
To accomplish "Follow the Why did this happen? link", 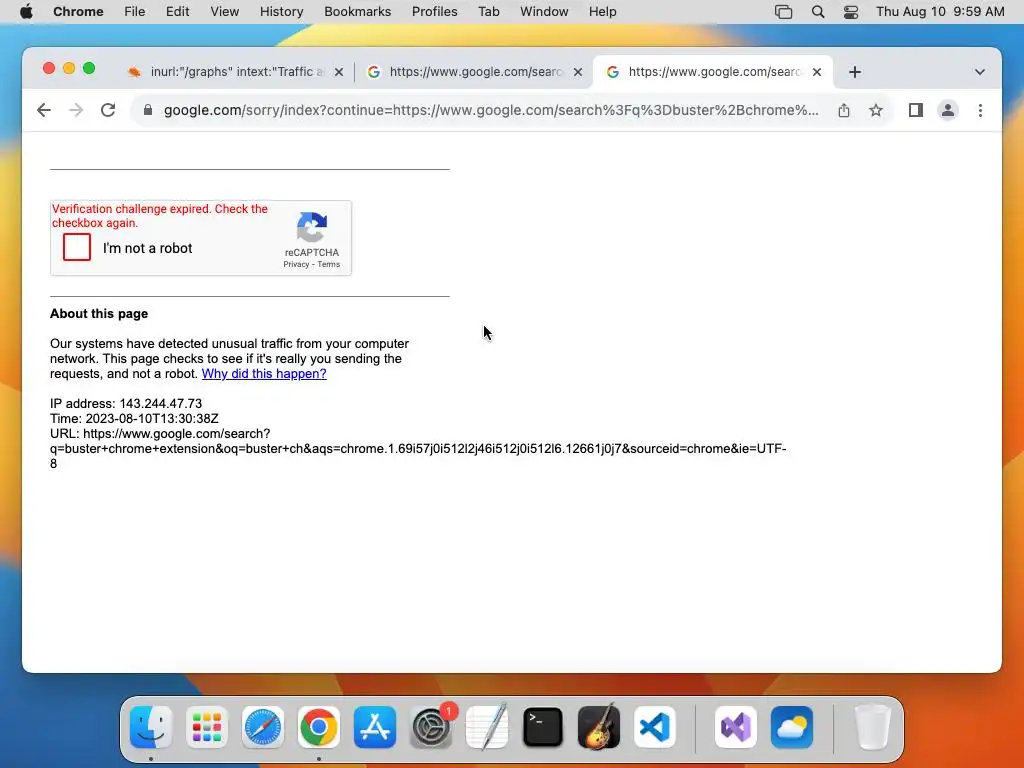I will [x=264, y=374].
